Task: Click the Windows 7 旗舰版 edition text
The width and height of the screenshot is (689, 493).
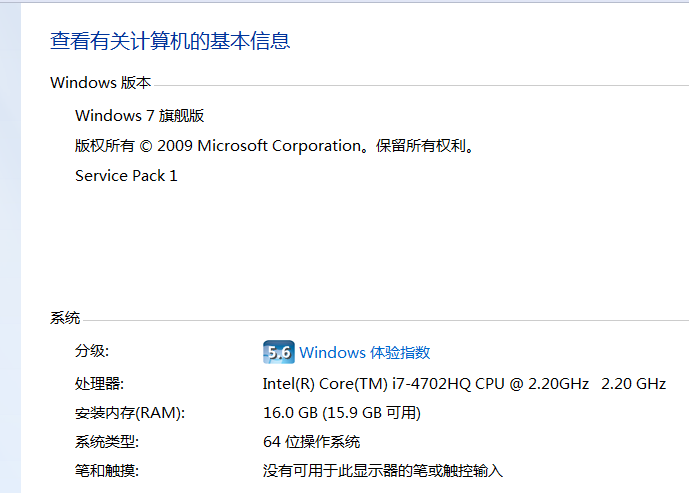Action: click(140, 116)
